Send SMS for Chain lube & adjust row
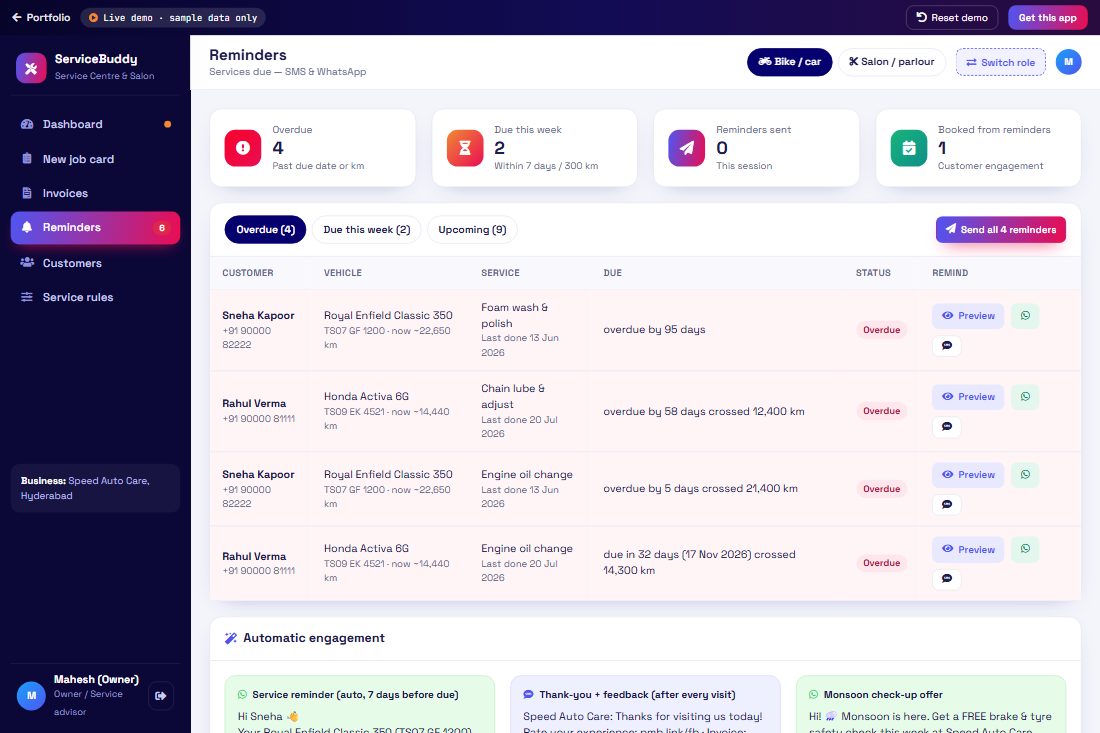This screenshot has height=733, width=1100. [x=946, y=426]
